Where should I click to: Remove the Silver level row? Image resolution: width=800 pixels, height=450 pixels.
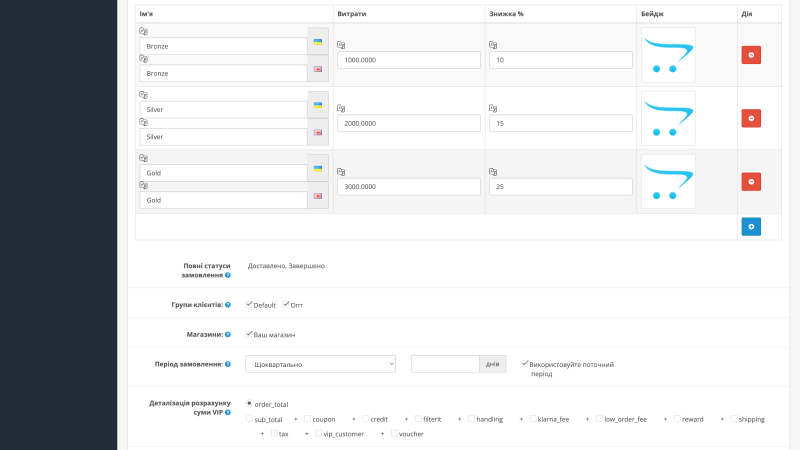pyautogui.click(x=751, y=118)
